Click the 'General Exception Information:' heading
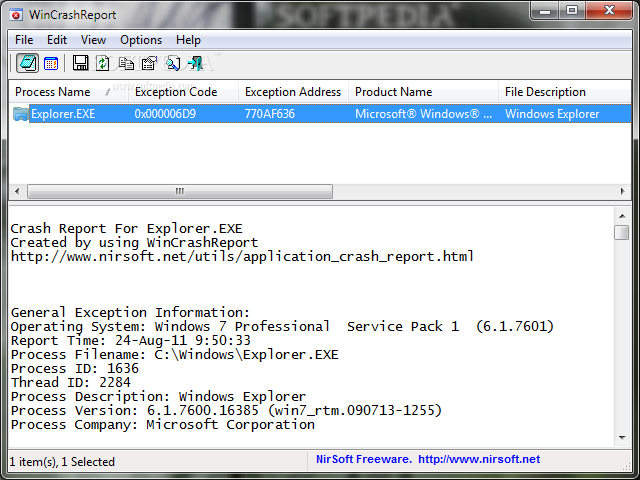 tap(130, 313)
